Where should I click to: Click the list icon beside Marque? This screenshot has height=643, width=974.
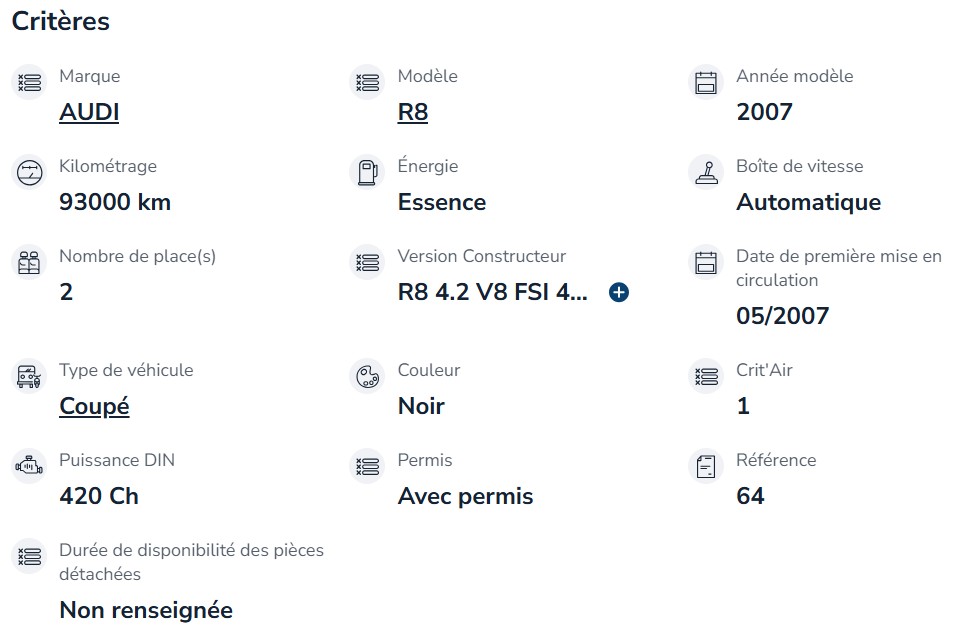coord(29,82)
